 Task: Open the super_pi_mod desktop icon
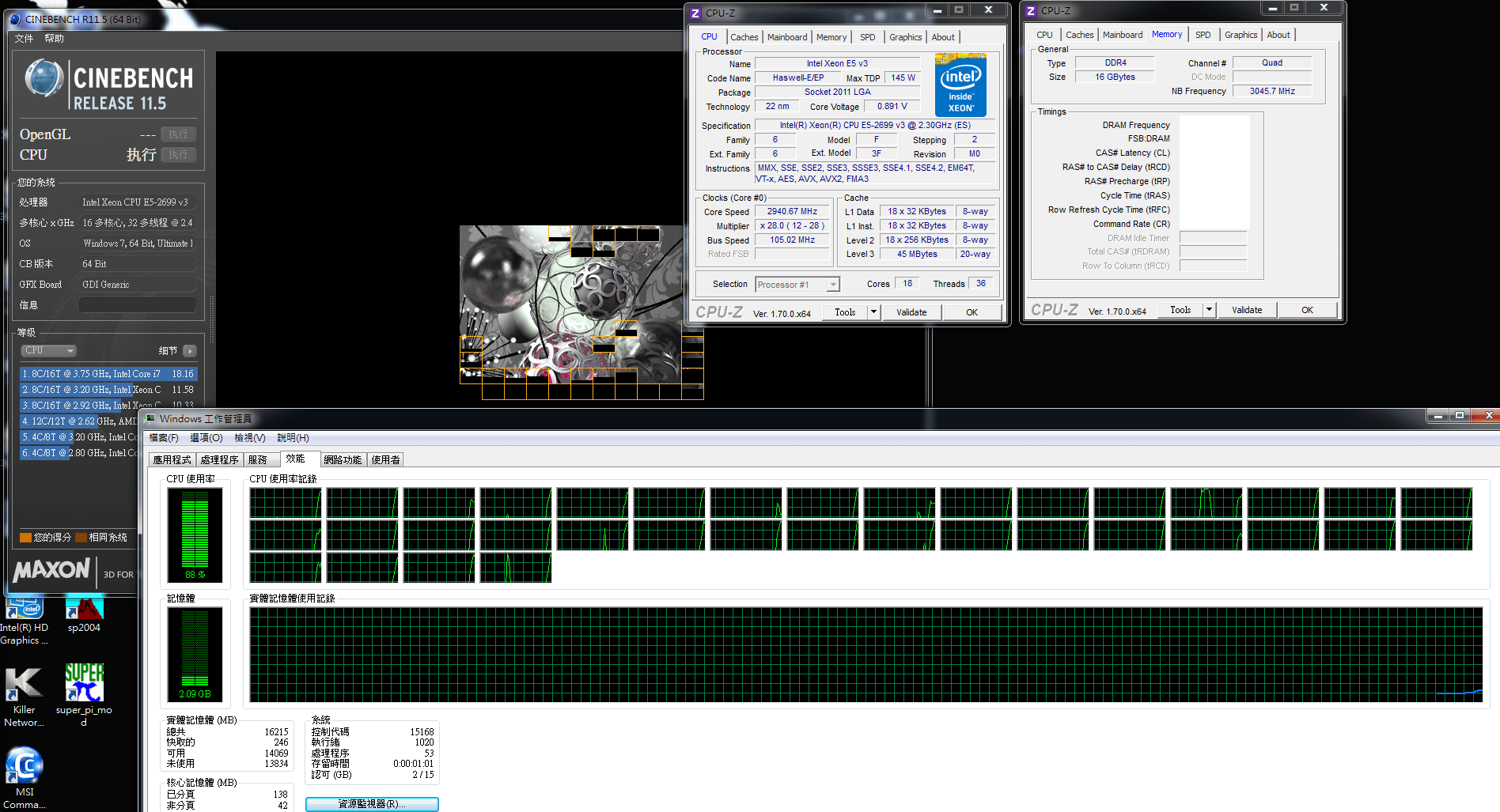point(84,694)
